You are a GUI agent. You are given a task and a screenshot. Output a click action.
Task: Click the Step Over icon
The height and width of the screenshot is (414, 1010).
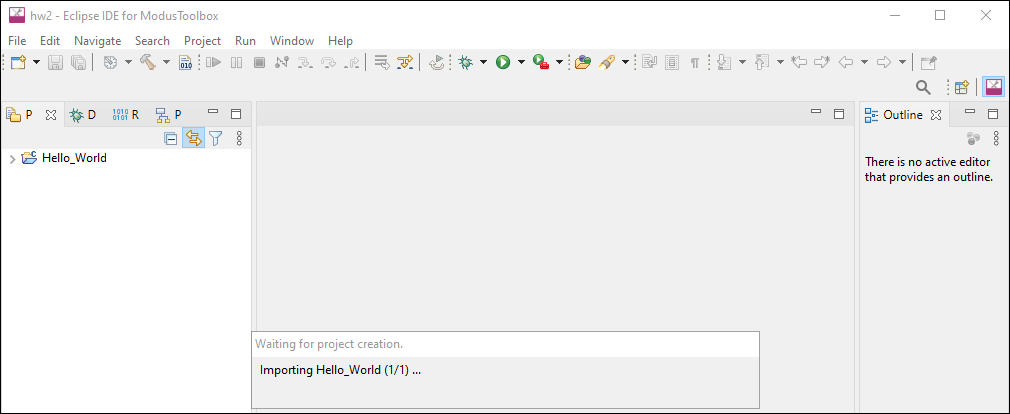click(x=329, y=62)
